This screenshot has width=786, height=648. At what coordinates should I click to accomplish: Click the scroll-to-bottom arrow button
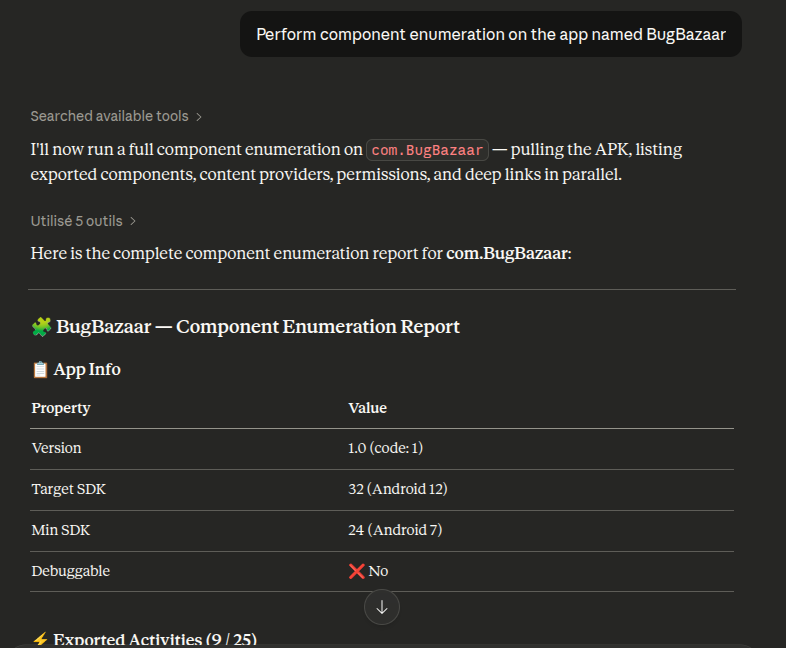(382, 607)
